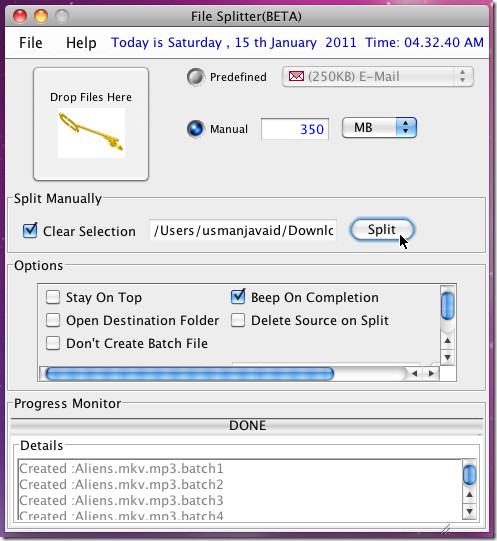Click the Details scroll up arrow

469,495
